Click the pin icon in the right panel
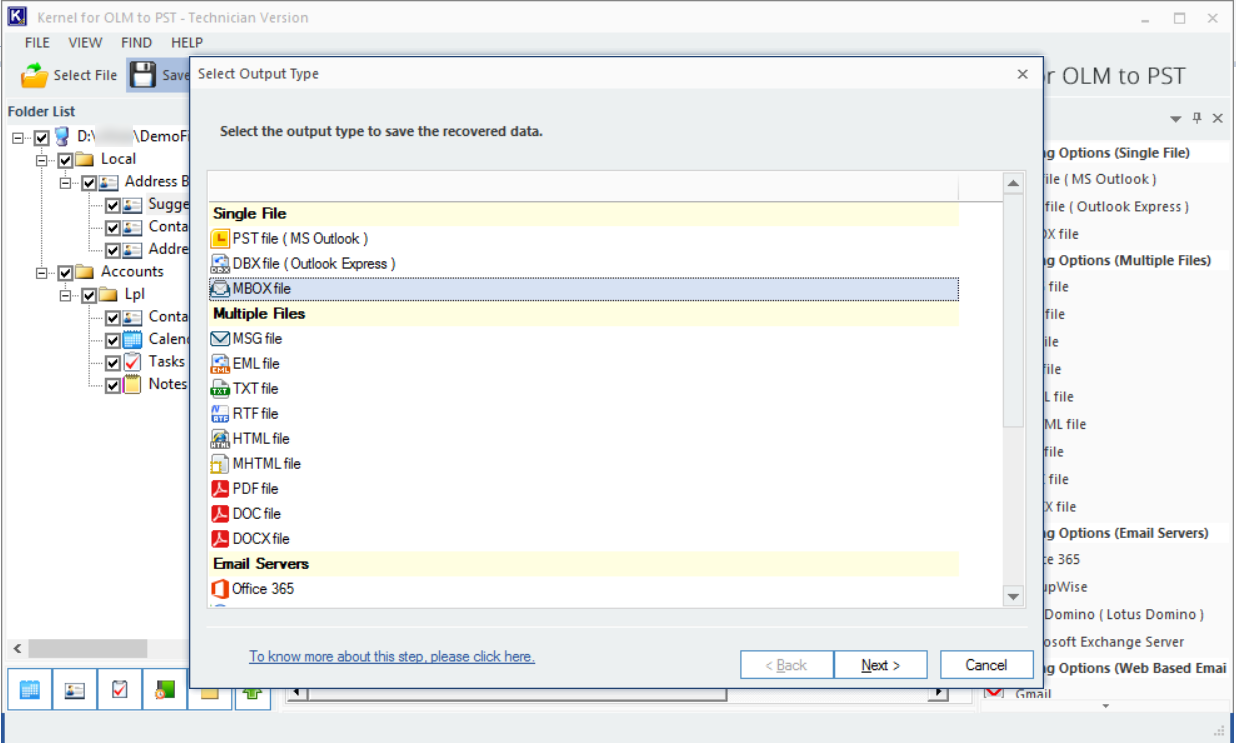The height and width of the screenshot is (743, 1236). click(1197, 118)
